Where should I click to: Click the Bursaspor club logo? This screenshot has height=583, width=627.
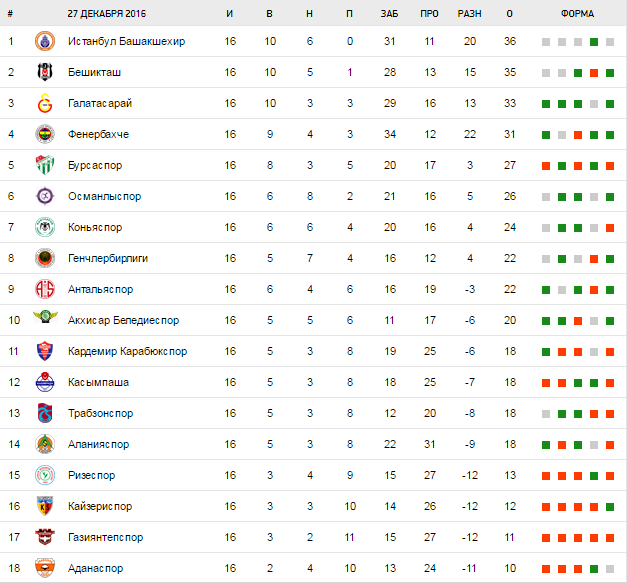[44, 166]
